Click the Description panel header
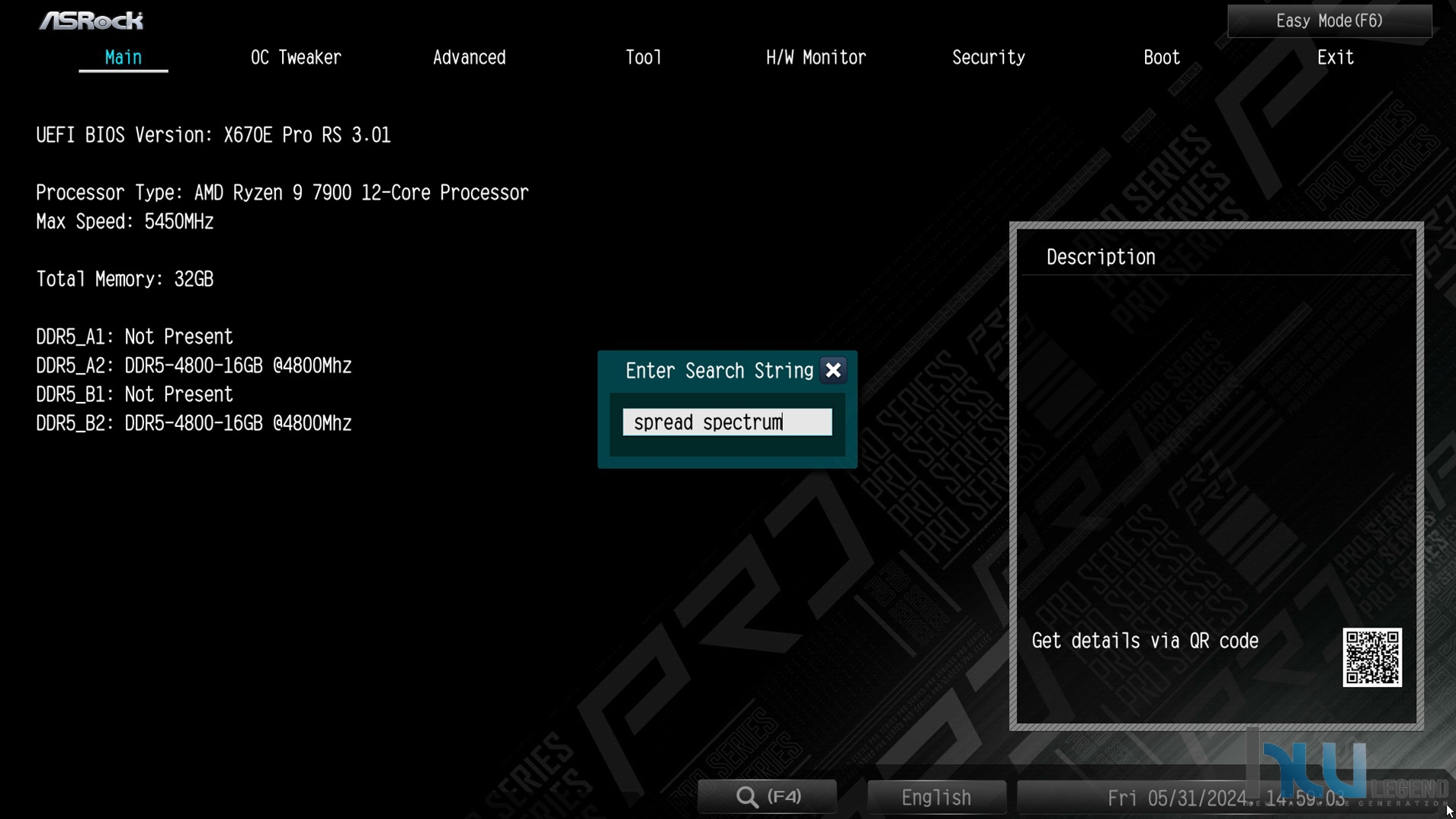1456x819 pixels. click(x=1101, y=258)
